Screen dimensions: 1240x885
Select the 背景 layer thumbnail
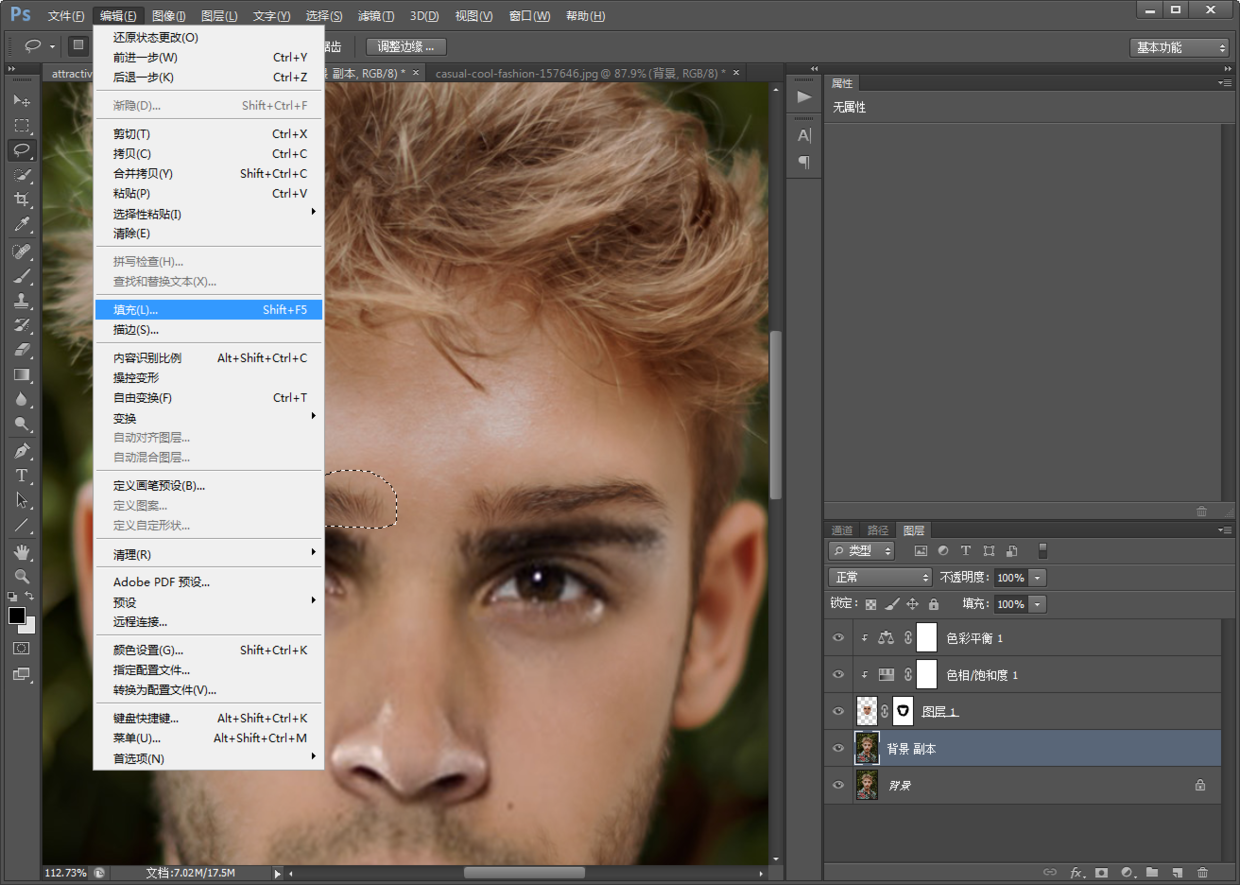(x=866, y=785)
